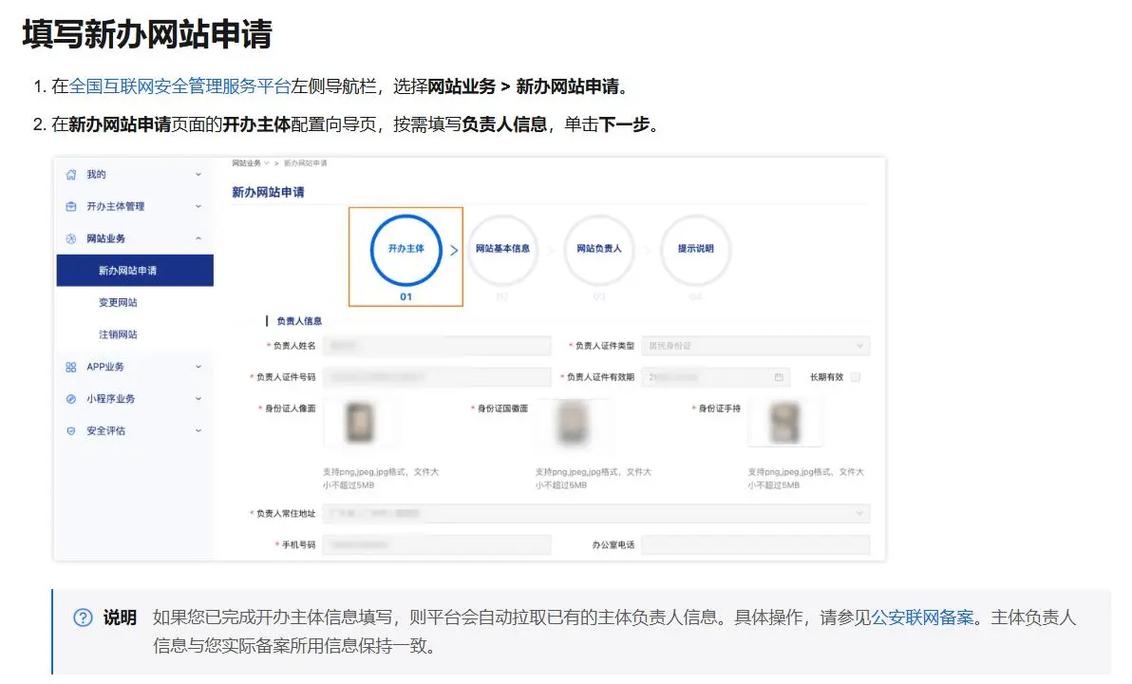Click the 网站业务 breadcrumb
The image size is (1132, 684).
tap(246, 163)
